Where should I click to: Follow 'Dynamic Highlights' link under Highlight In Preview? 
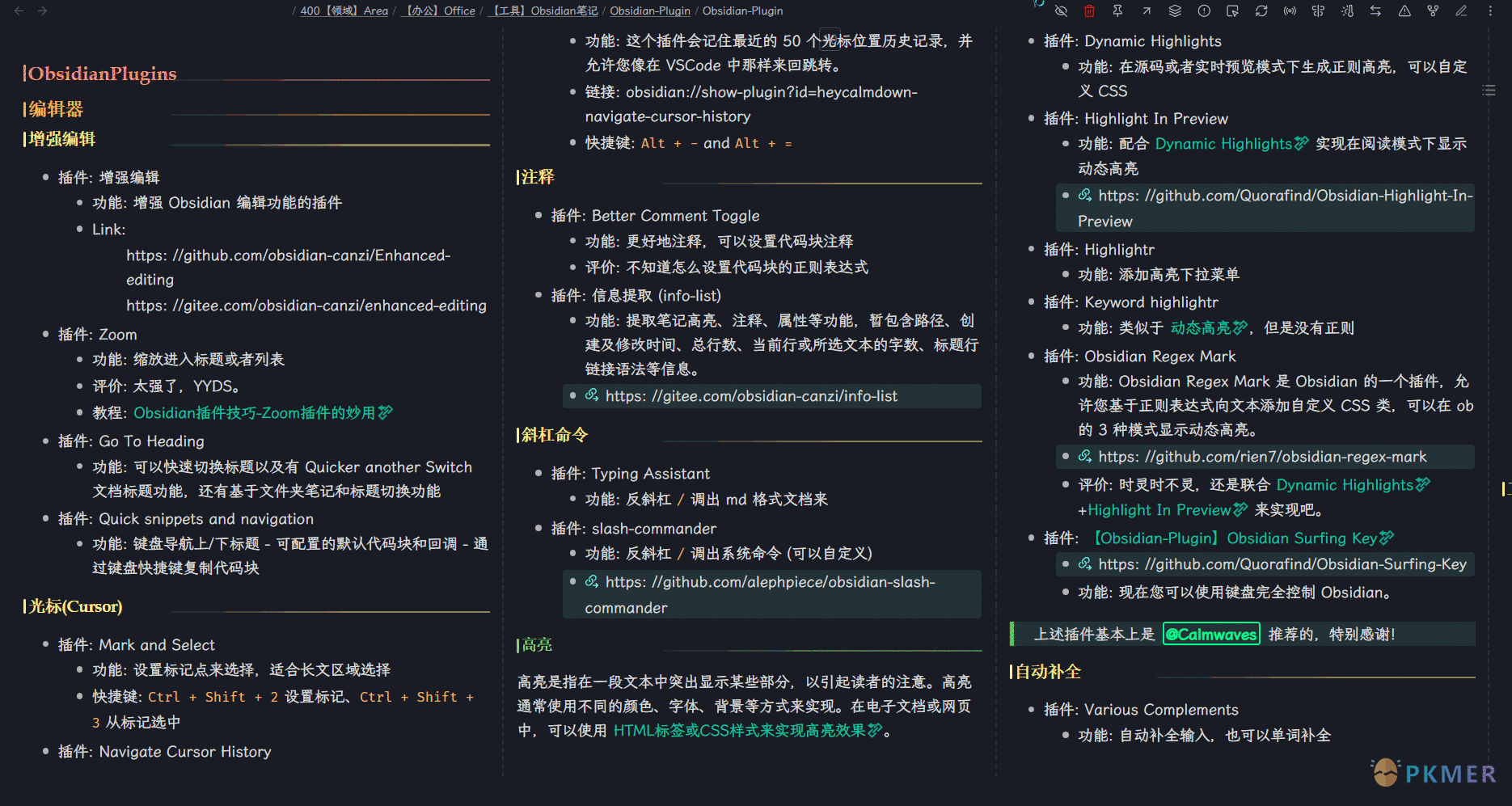[x=1231, y=144]
